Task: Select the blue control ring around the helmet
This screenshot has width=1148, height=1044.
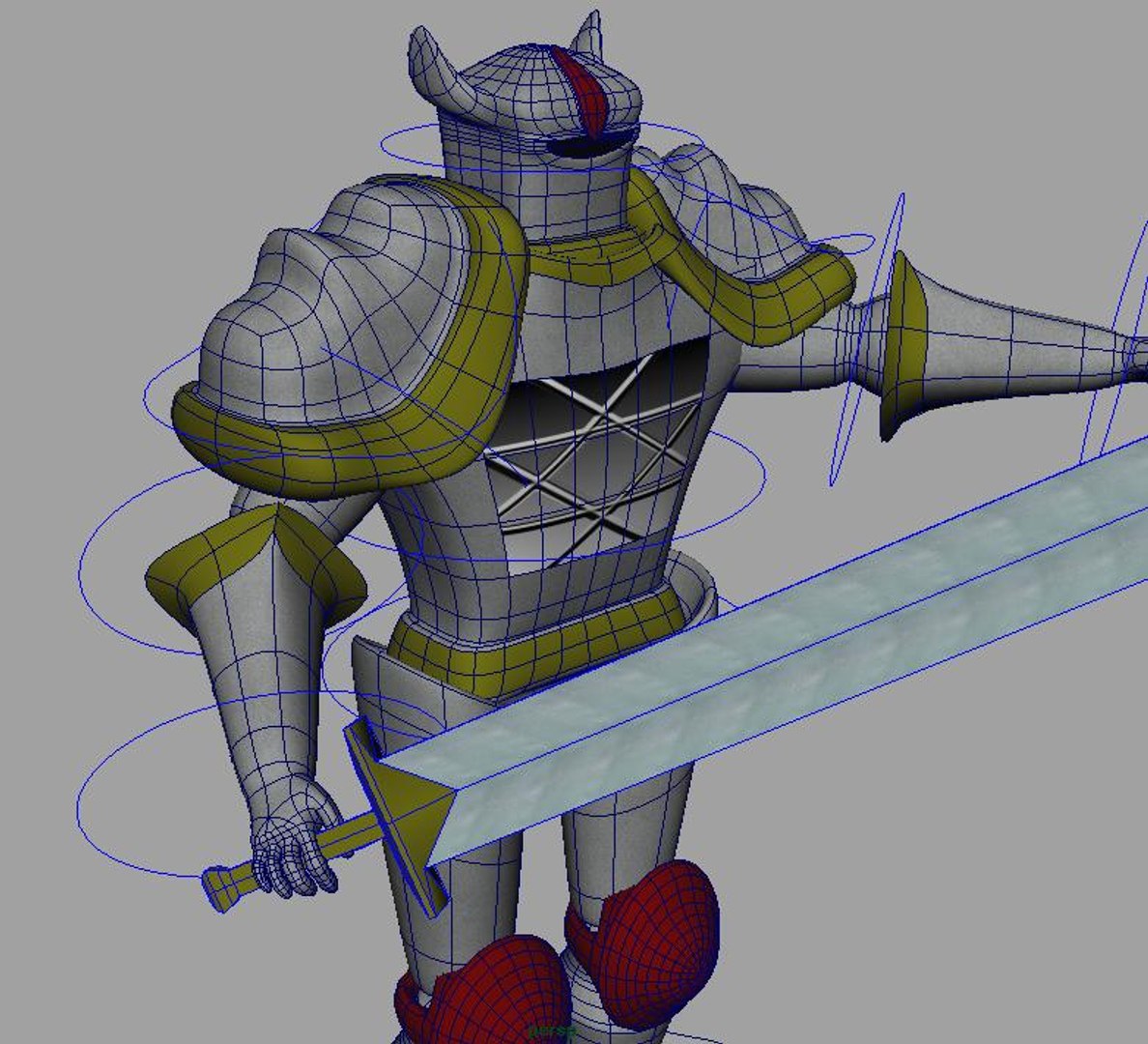Action: pyautogui.click(x=542, y=146)
